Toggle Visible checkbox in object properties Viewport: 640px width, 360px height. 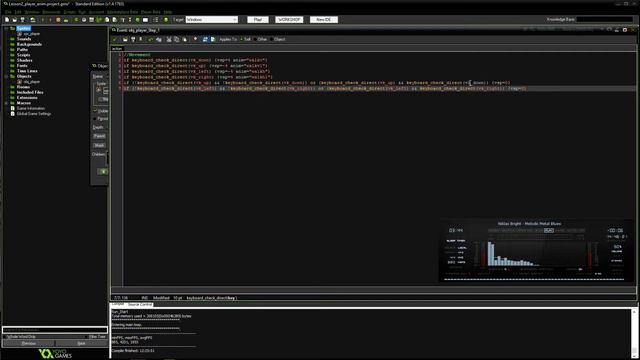(95, 111)
